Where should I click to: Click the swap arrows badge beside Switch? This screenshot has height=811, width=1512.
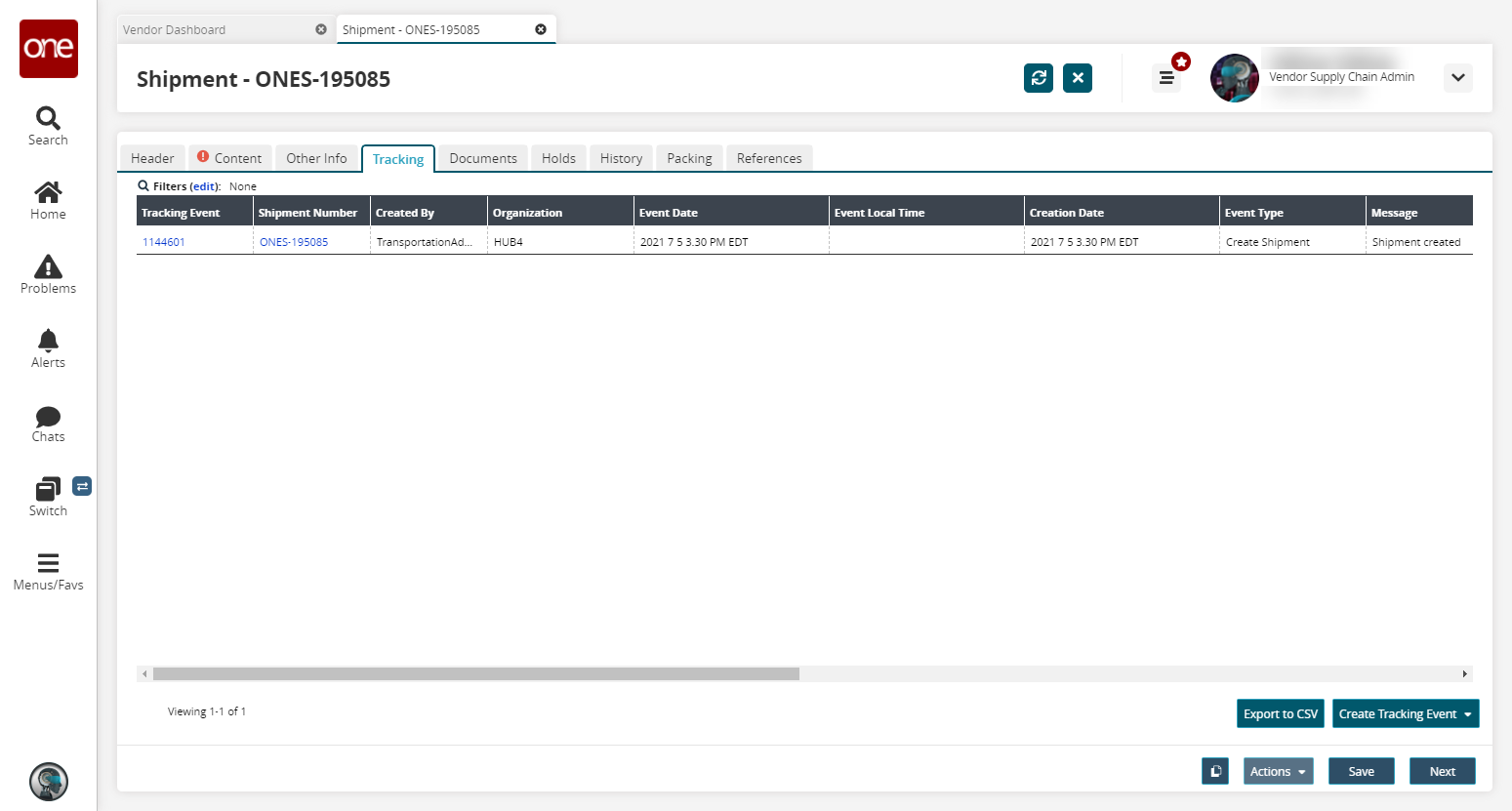(x=82, y=486)
